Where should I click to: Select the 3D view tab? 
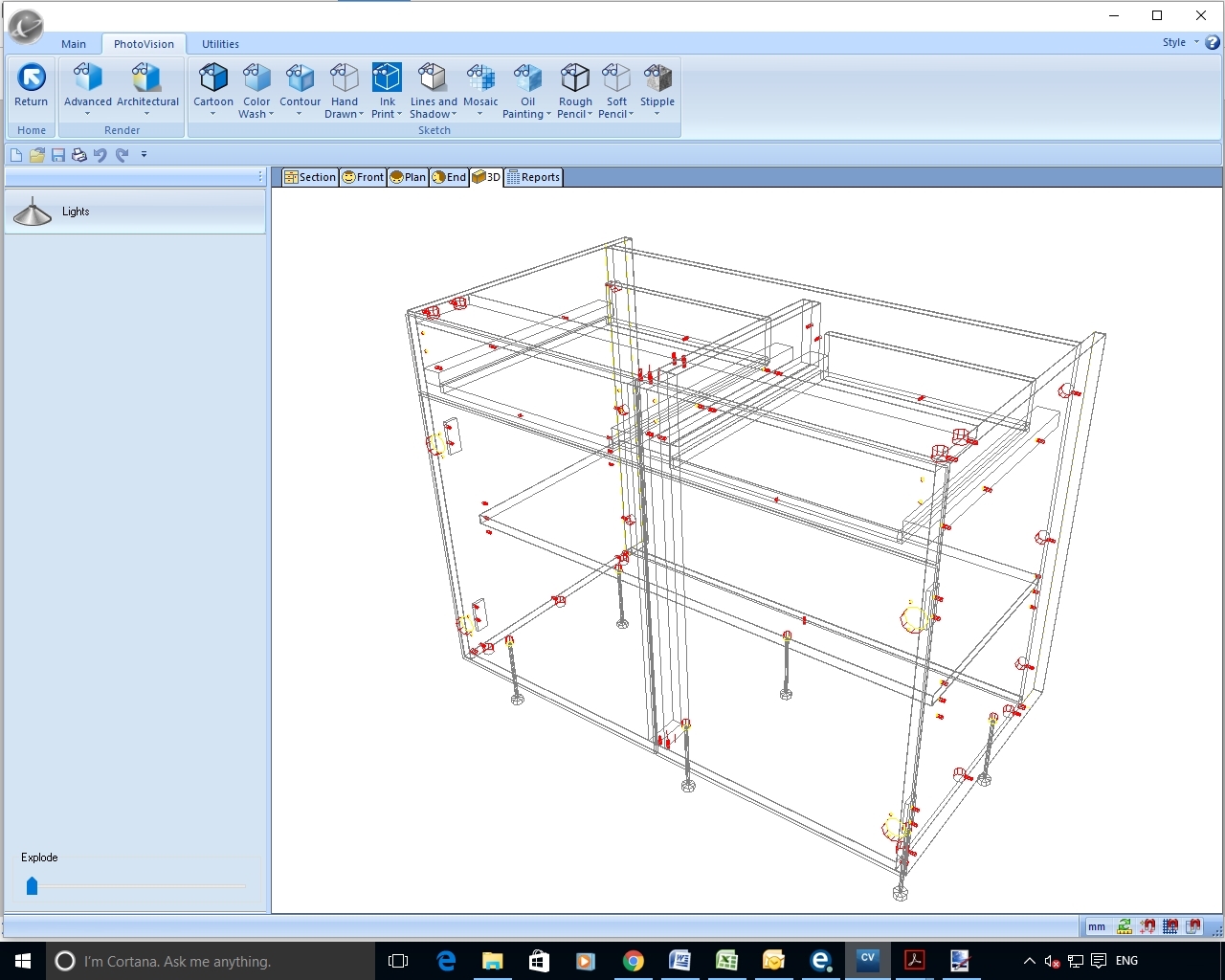pyautogui.click(x=486, y=177)
